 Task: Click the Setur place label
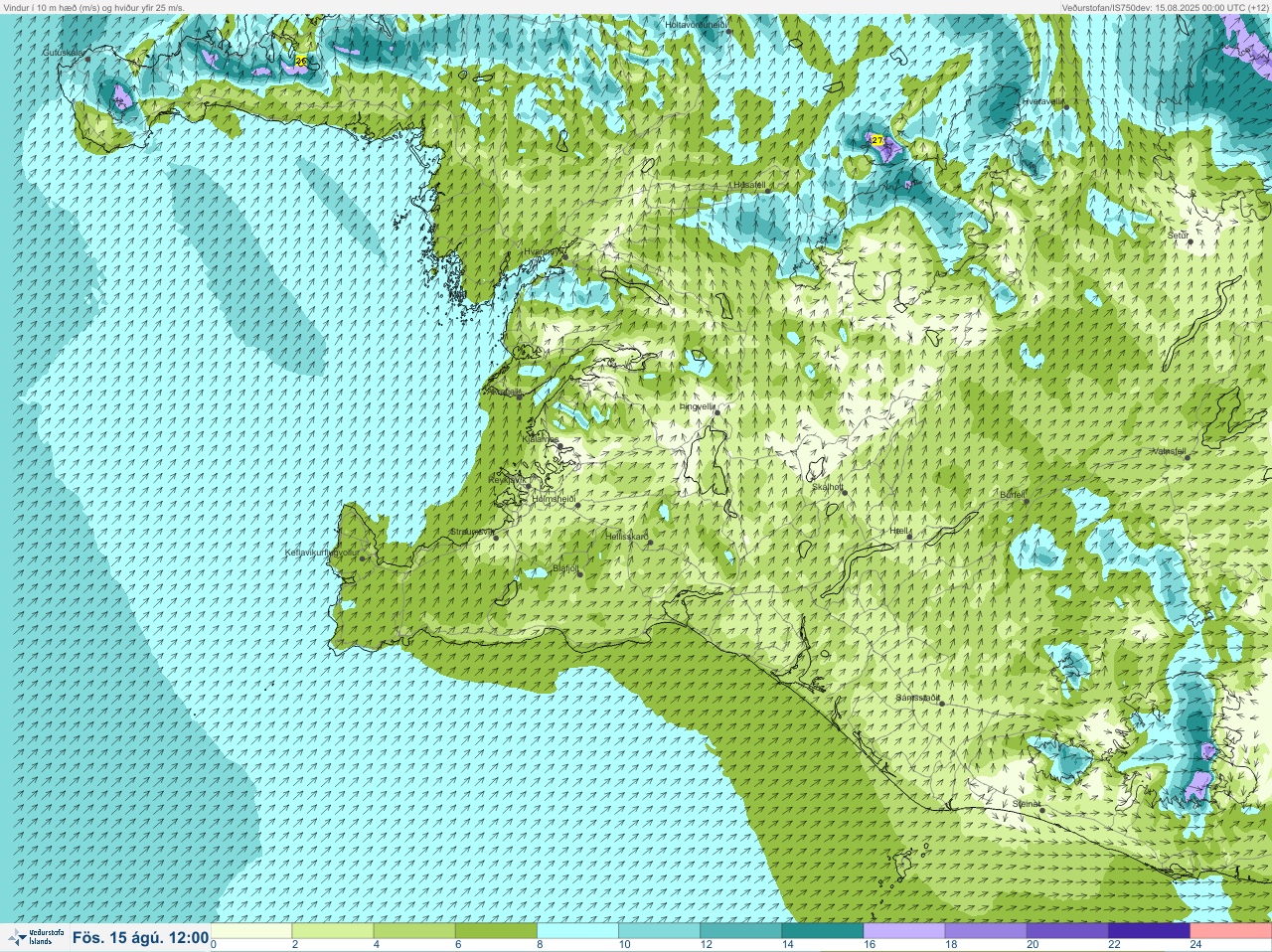click(1178, 236)
